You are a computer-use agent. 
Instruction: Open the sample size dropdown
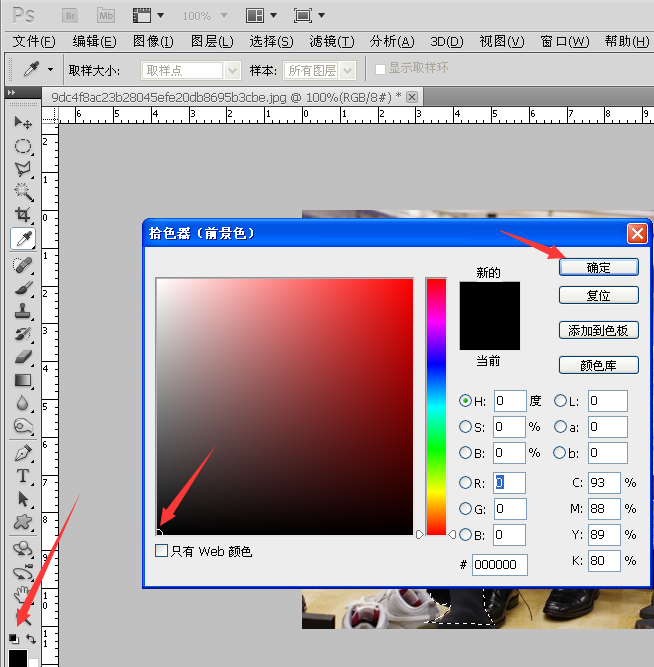pyautogui.click(x=232, y=71)
